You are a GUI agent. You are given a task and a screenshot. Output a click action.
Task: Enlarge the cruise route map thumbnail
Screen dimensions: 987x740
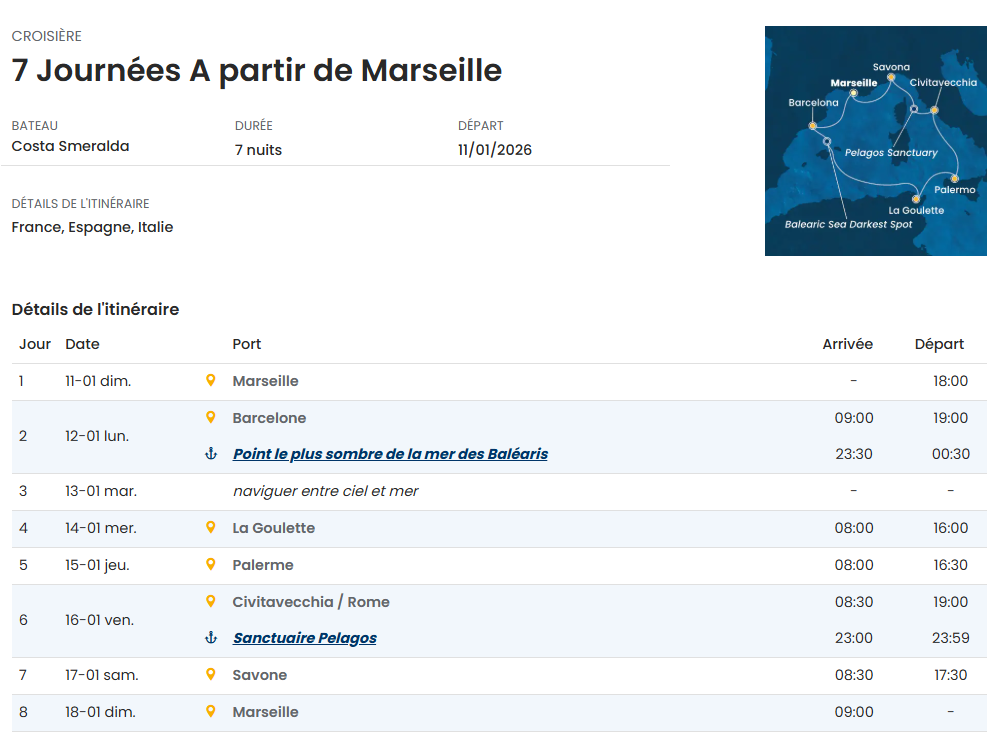tap(875, 141)
